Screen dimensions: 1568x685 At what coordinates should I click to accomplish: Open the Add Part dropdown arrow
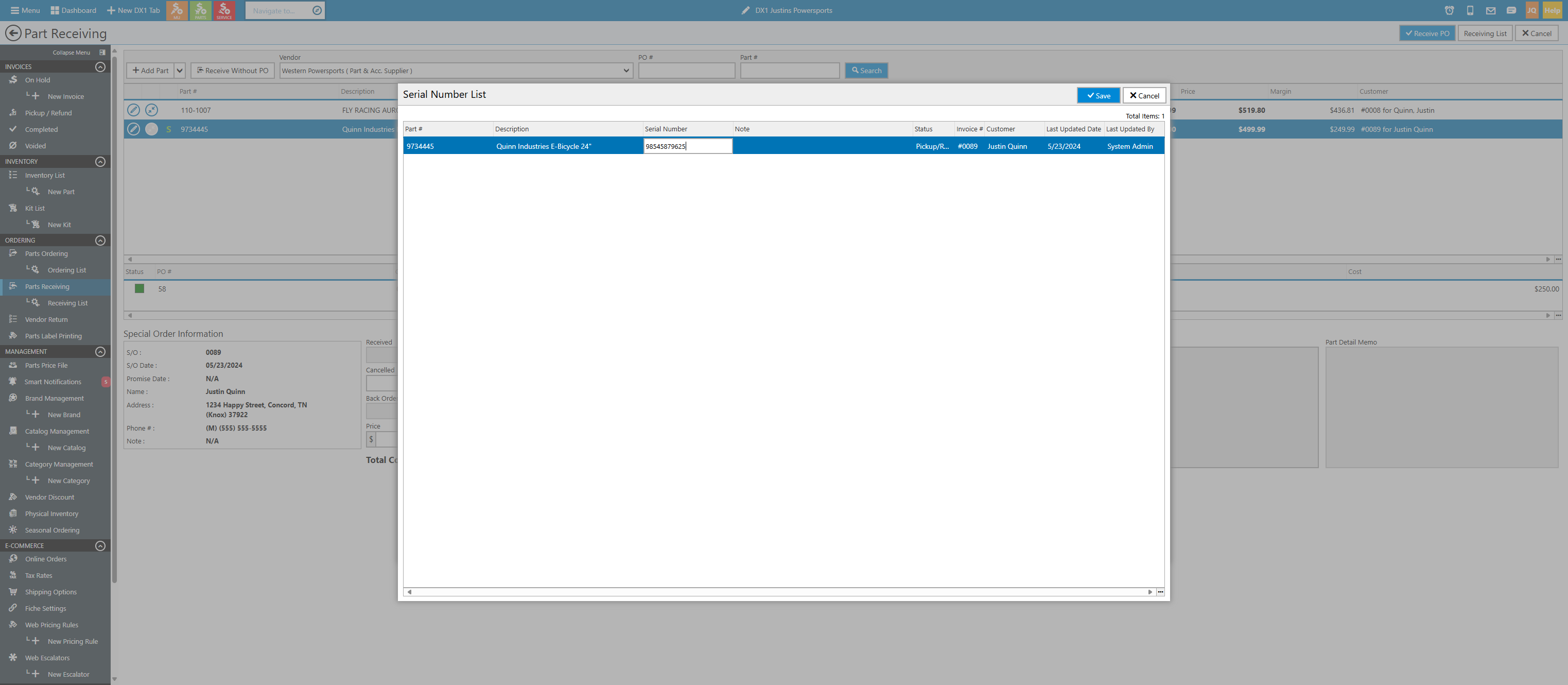(180, 71)
